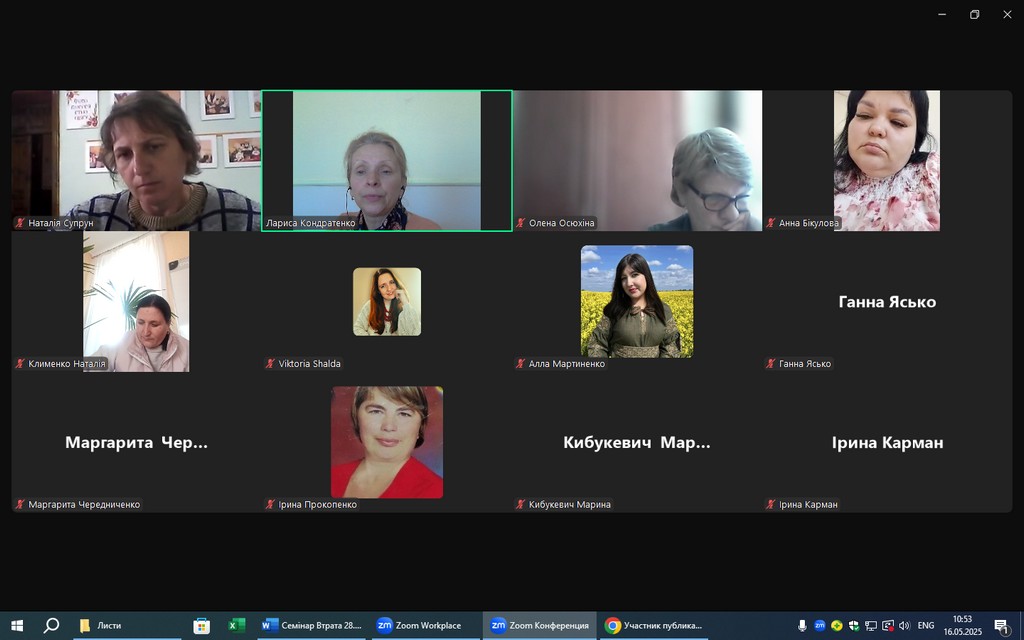Open the Microsoft Store taskbar icon
The width and height of the screenshot is (1024, 640).
202,626
